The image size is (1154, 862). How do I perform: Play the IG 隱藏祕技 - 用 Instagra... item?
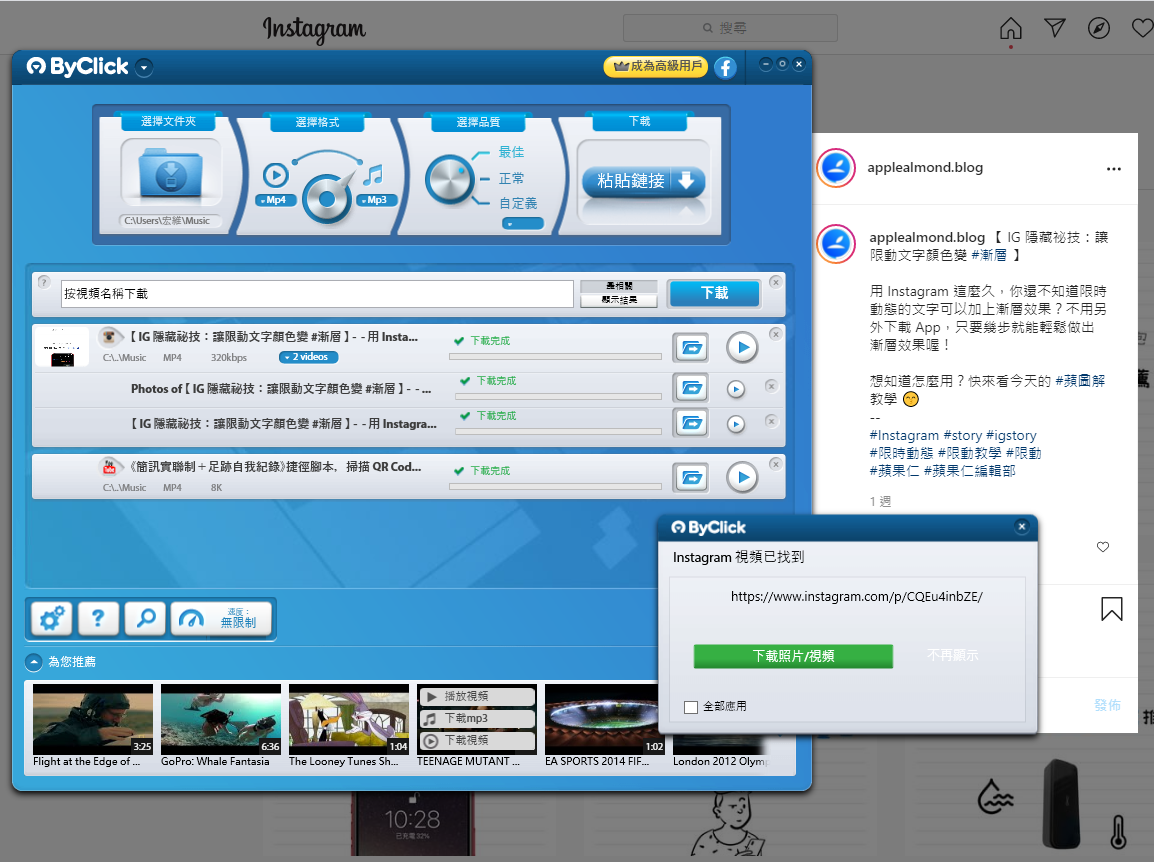click(x=736, y=424)
